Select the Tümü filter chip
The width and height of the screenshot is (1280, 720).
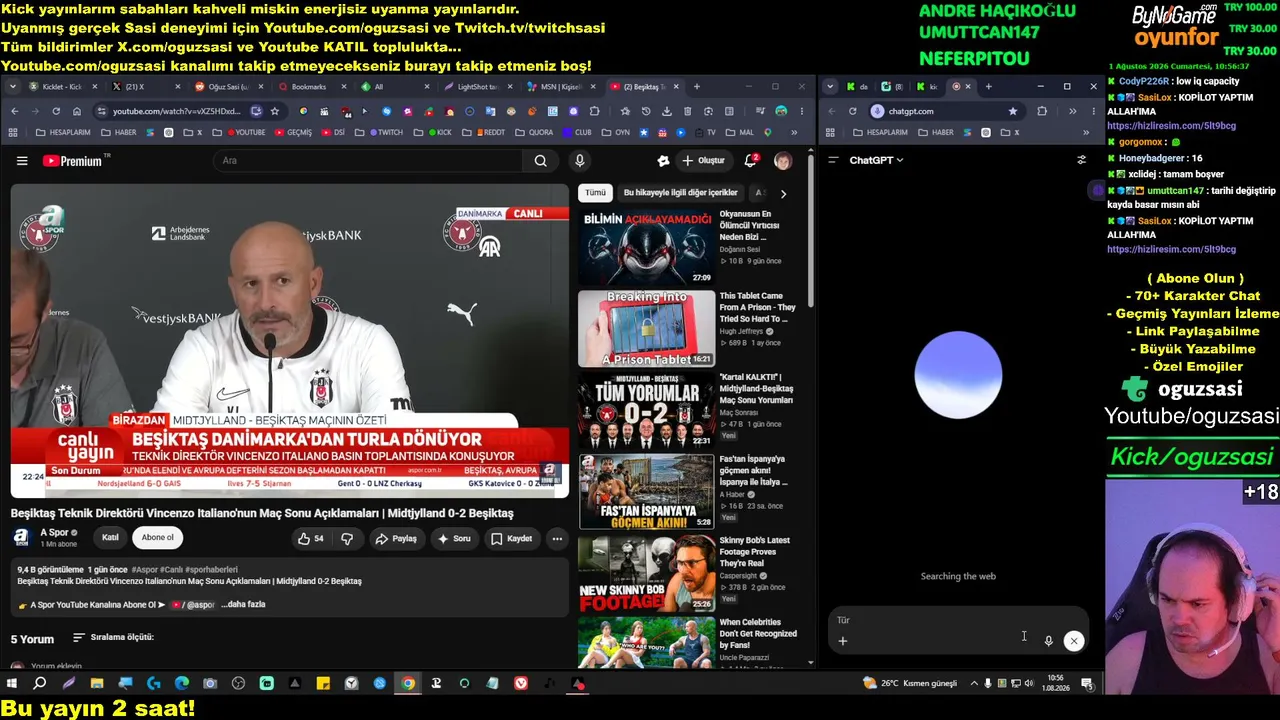[595, 193]
